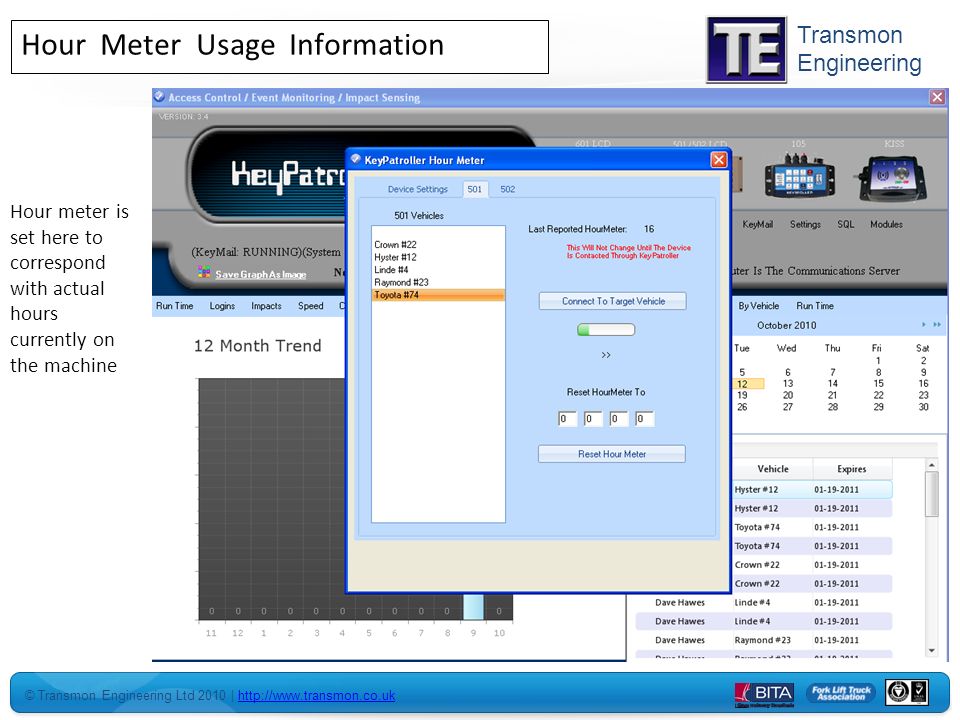The image size is (960, 720).
Task: Click the table scrollbar down arrow
Action: point(931,650)
